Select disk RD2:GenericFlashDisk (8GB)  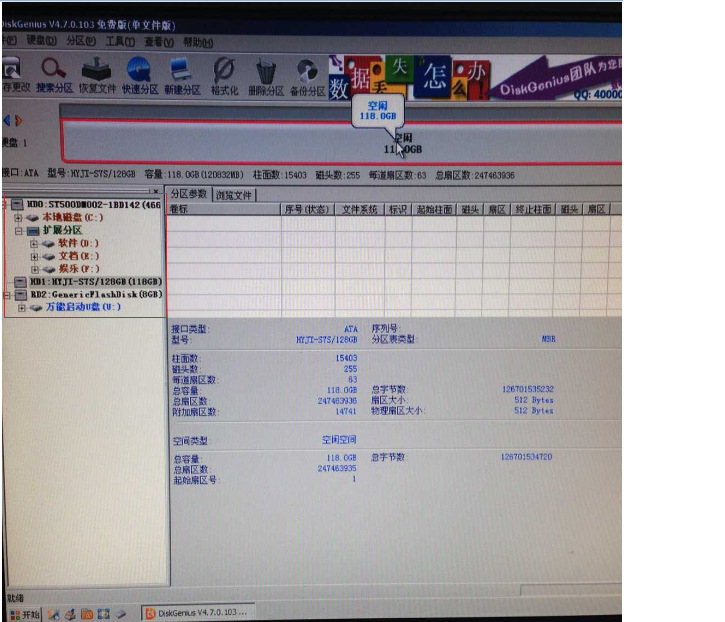(x=97, y=294)
